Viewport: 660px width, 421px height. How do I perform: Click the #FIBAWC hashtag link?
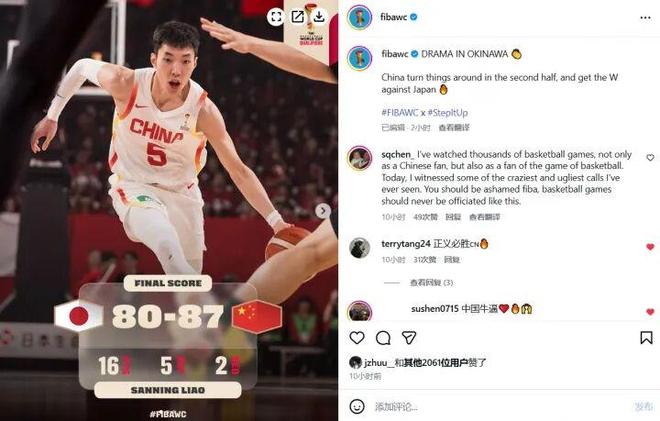click(399, 113)
